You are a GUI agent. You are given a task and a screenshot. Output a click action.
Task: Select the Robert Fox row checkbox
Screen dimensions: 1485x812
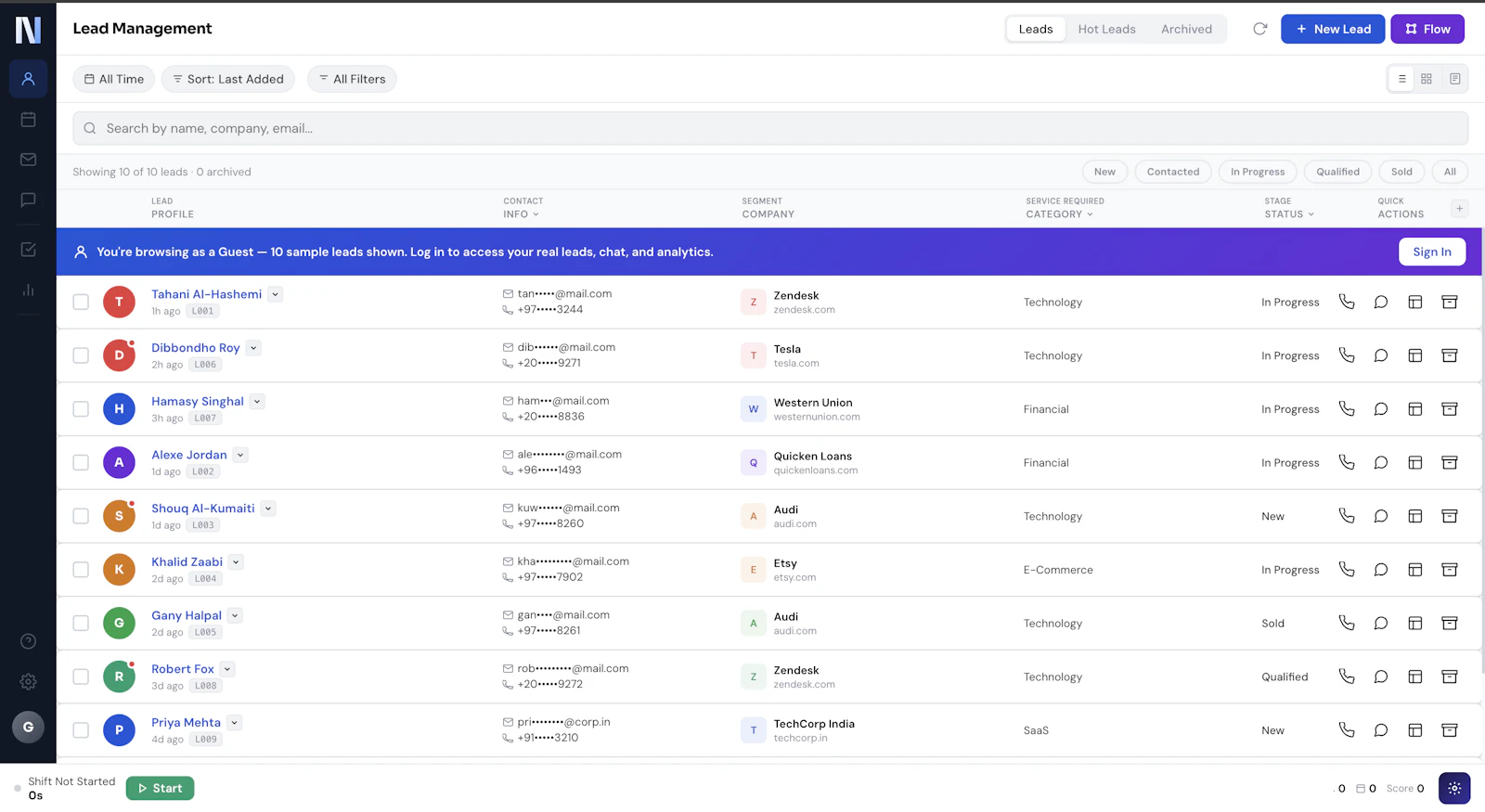[81, 677]
